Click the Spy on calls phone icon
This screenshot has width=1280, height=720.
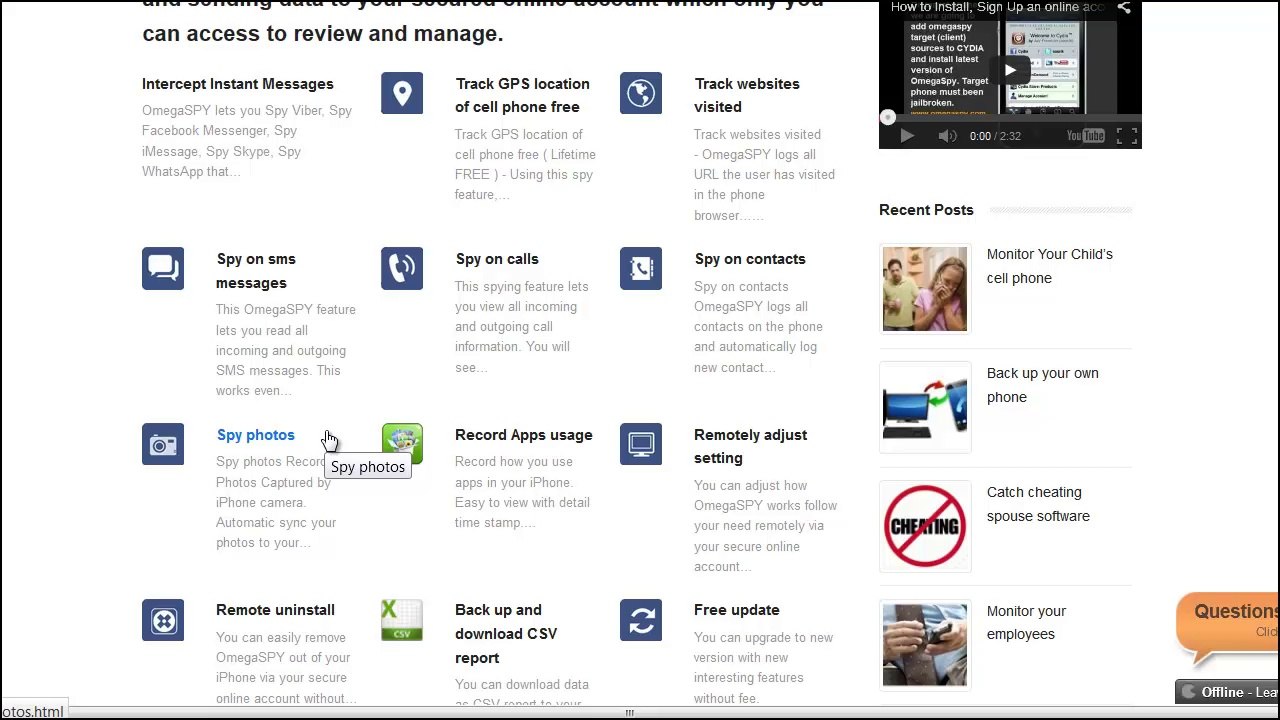pyautogui.click(x=402, y=268)
